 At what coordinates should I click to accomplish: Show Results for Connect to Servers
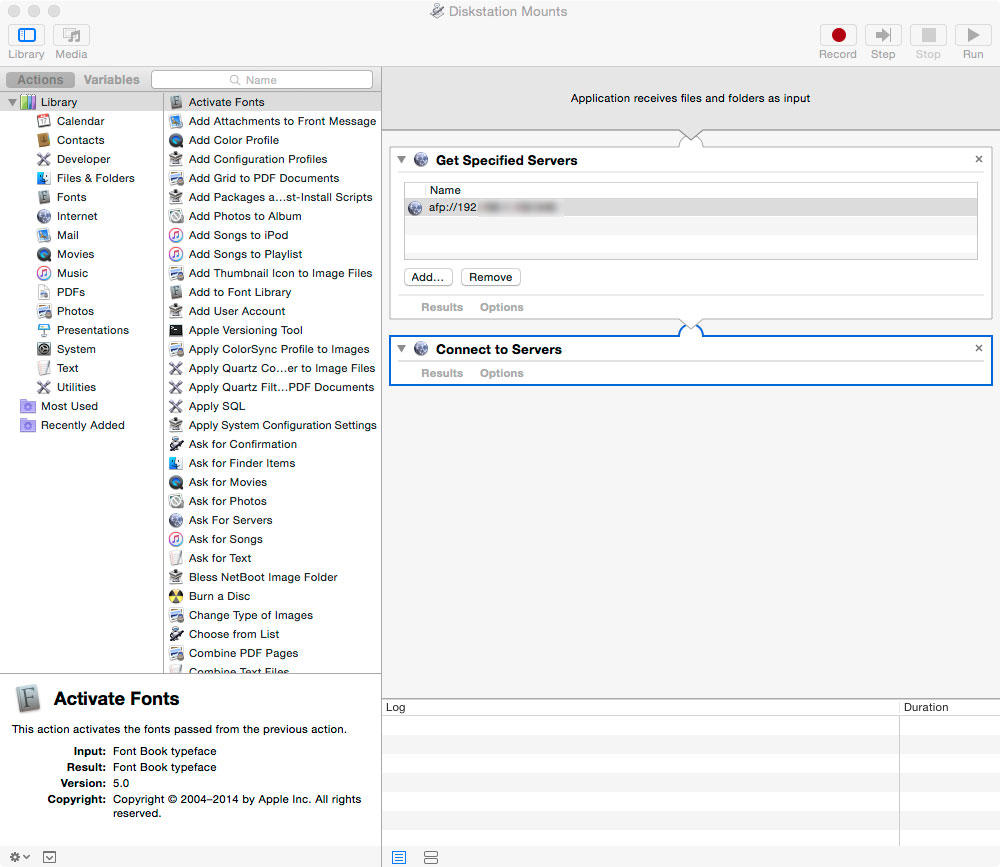(442, 373)
